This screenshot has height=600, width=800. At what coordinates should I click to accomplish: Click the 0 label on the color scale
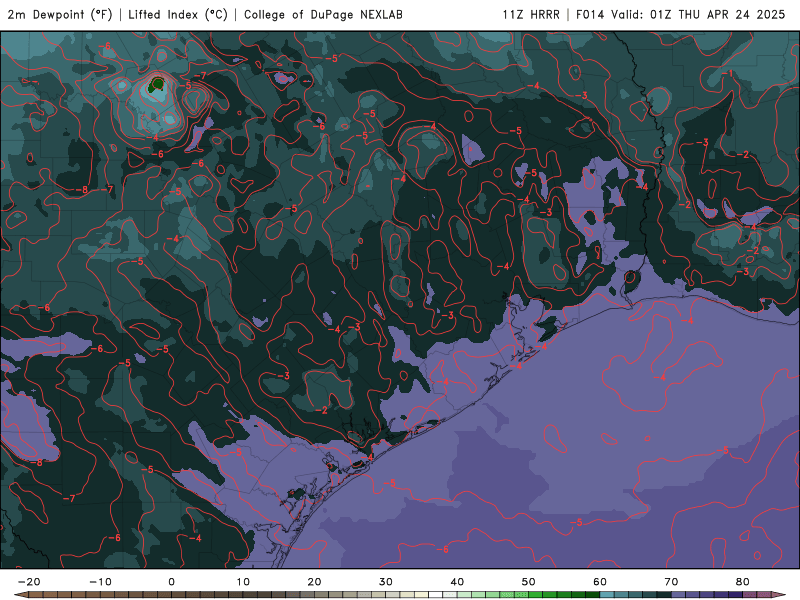(x=171, y=582)
